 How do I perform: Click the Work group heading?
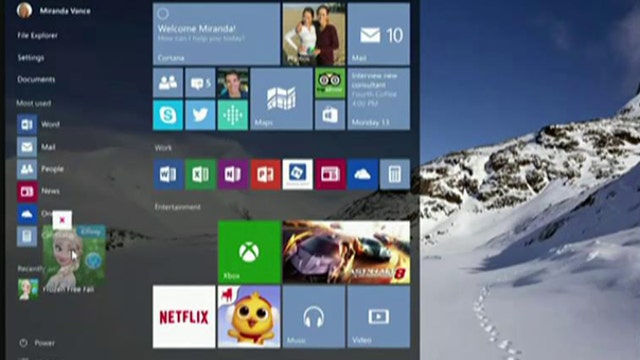tap(163, 148)
